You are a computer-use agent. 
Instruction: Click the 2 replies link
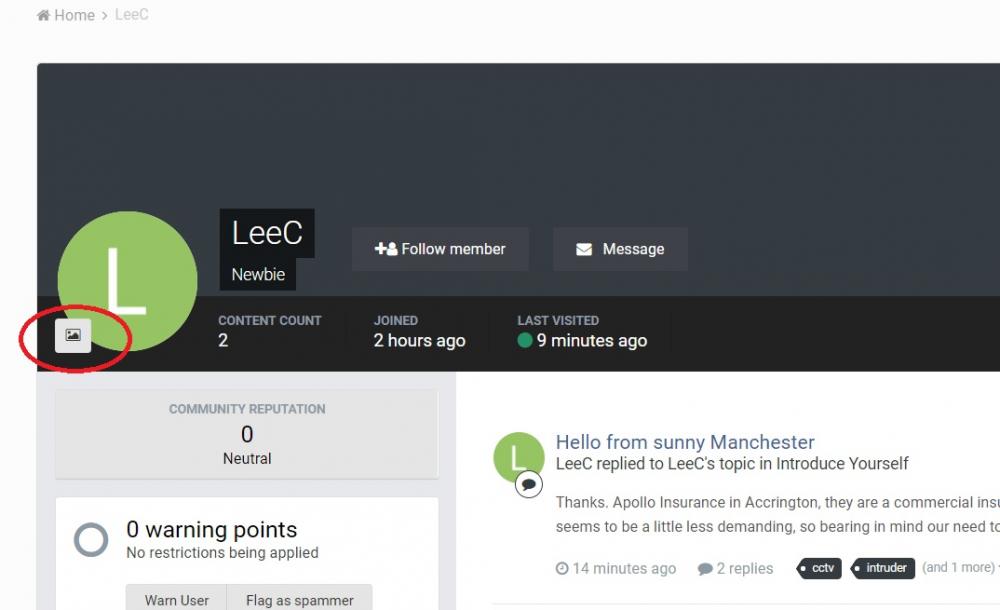point(736,568)
